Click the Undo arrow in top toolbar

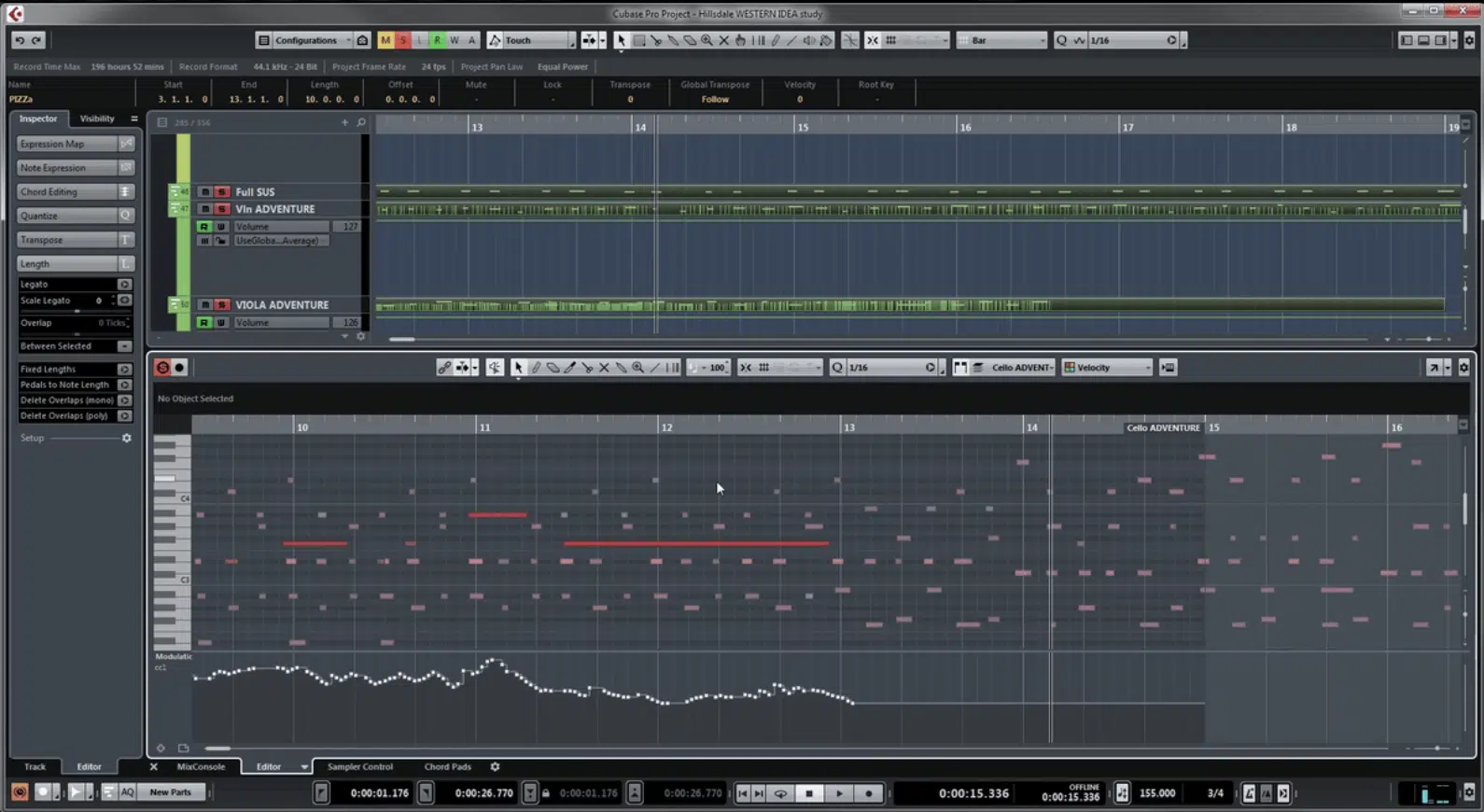[20, 40]
